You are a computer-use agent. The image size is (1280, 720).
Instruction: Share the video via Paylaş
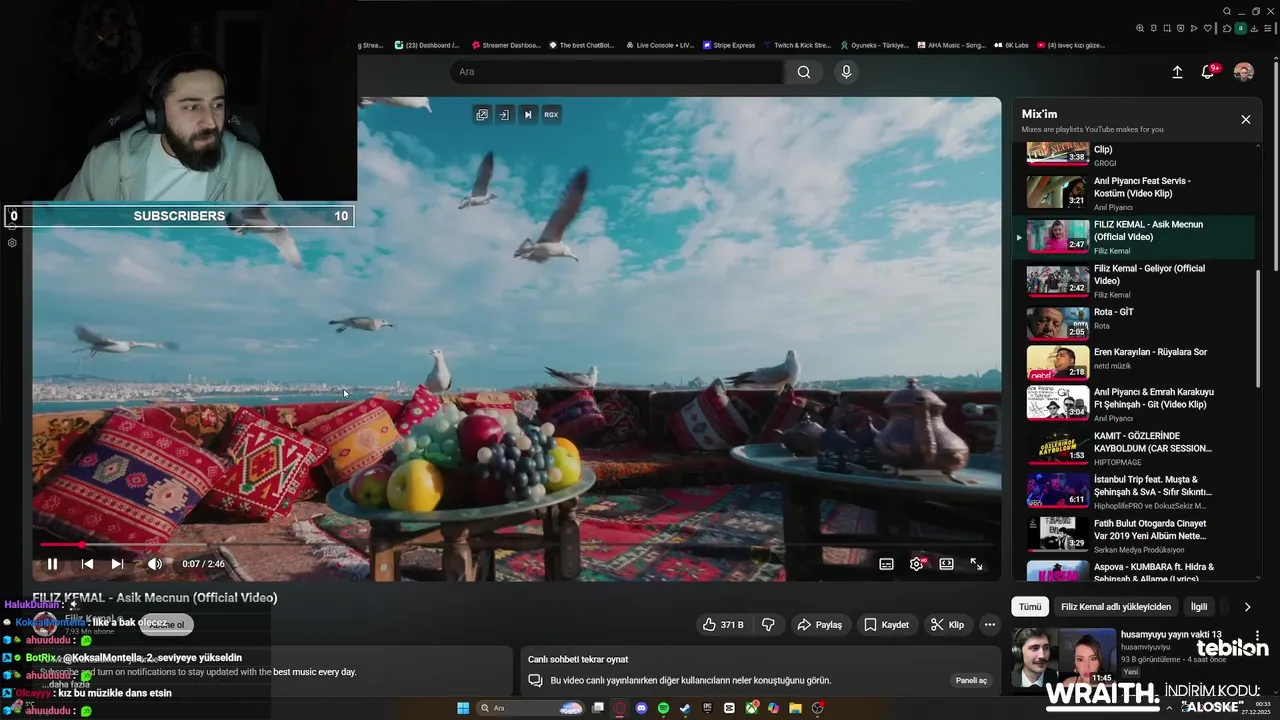(819, 624)
